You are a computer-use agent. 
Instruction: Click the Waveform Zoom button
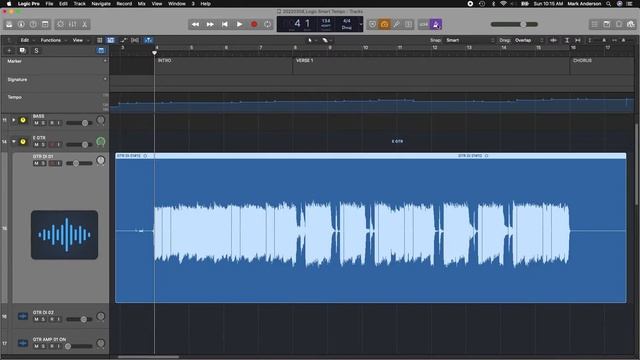tap(554, 40)
